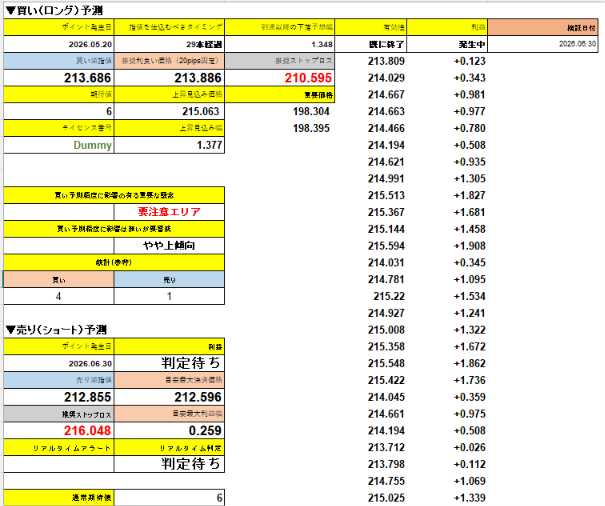605x506 pixels.
Task: Select the 発生中 status cell
Action: pyautogui.click(x=447, y=44)
